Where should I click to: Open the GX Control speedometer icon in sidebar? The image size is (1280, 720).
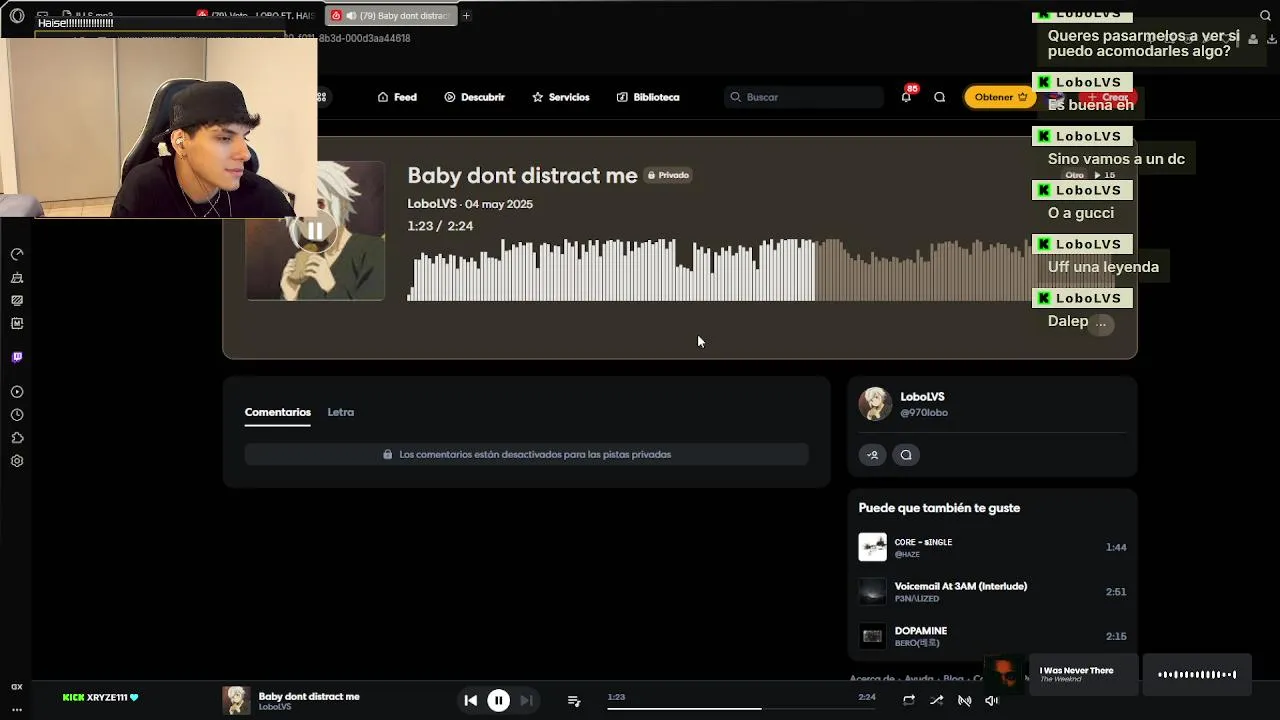(x=17, y=254)
